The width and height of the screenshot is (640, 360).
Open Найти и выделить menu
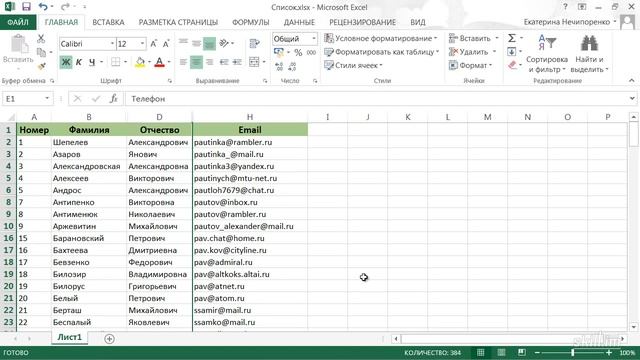[x=589, y=54]
